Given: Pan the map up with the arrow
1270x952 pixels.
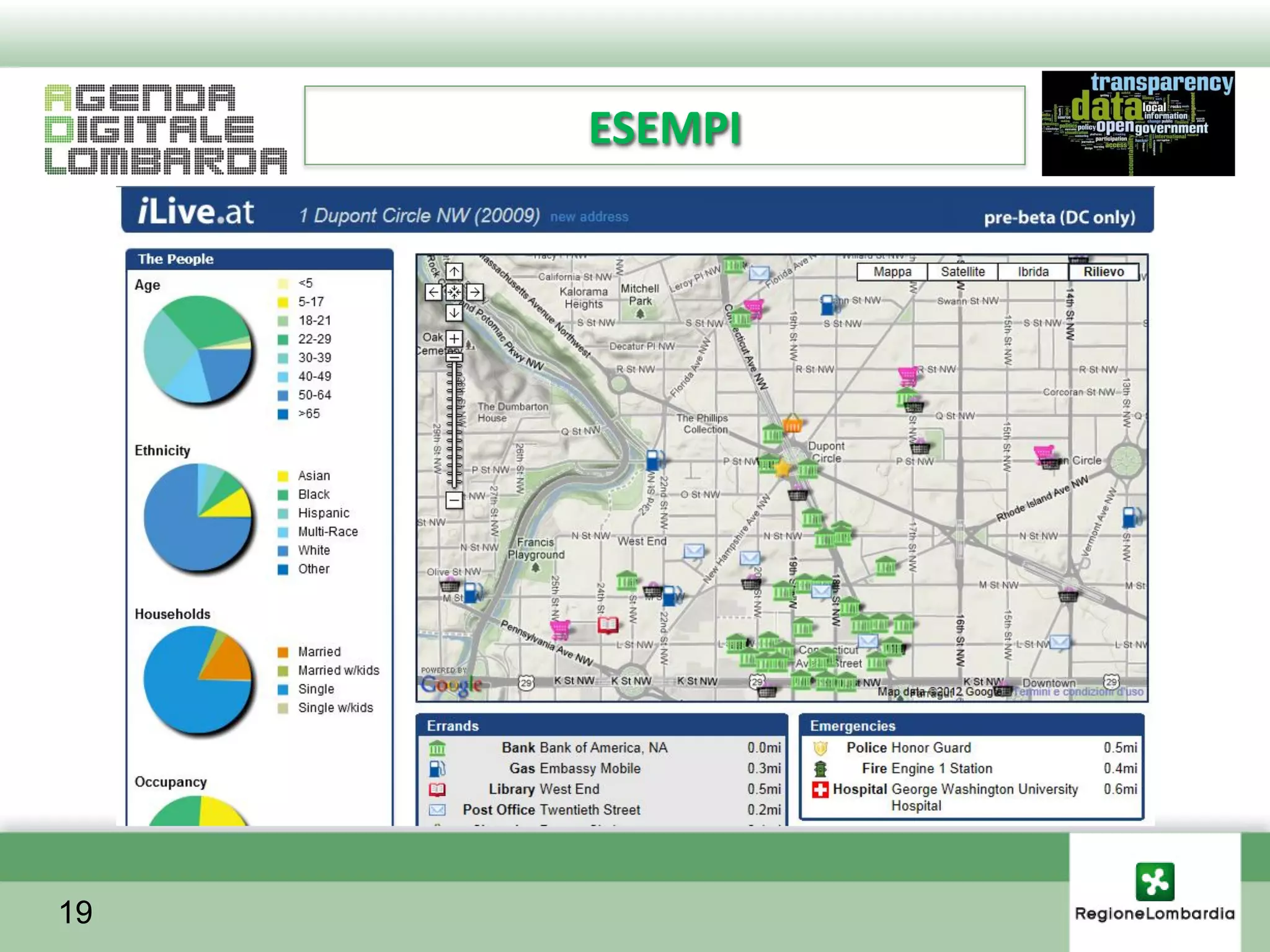Looking at the screenshot, I should tap(454, 271).
